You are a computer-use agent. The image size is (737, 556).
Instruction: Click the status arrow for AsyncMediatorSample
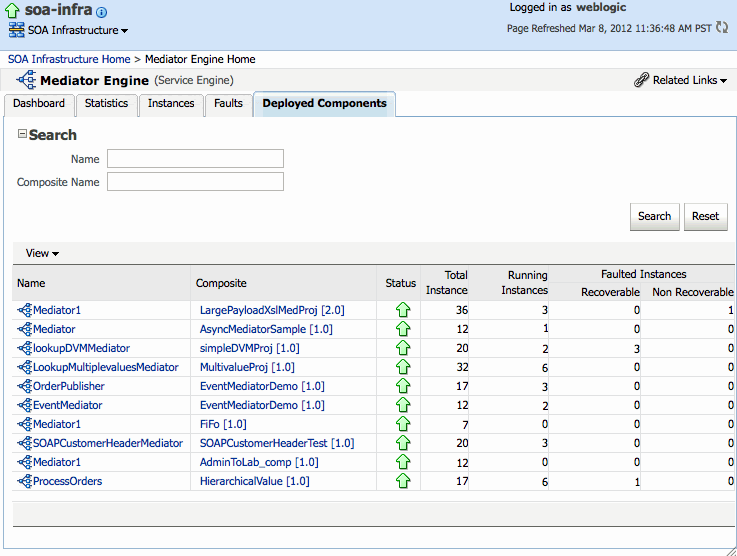(403, 329)
